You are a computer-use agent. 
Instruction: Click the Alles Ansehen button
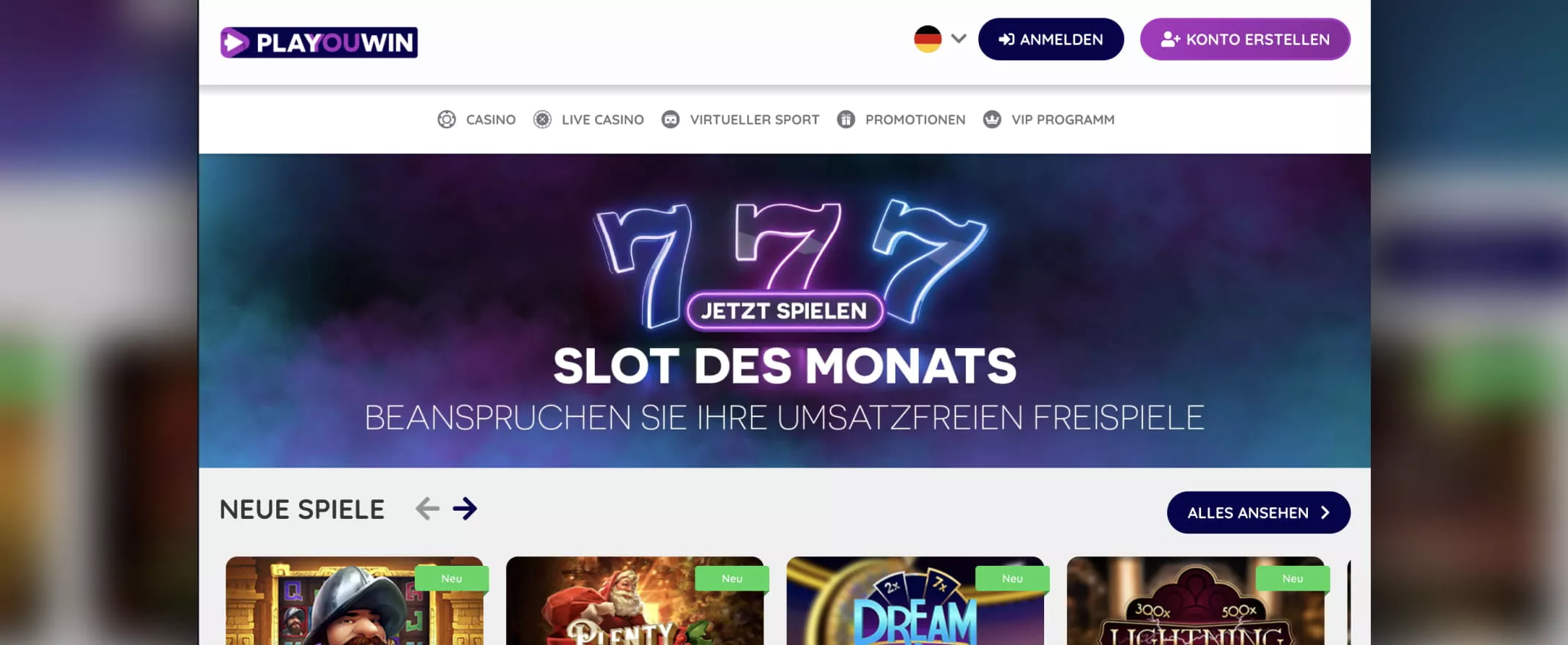[x=1258, y=512]
